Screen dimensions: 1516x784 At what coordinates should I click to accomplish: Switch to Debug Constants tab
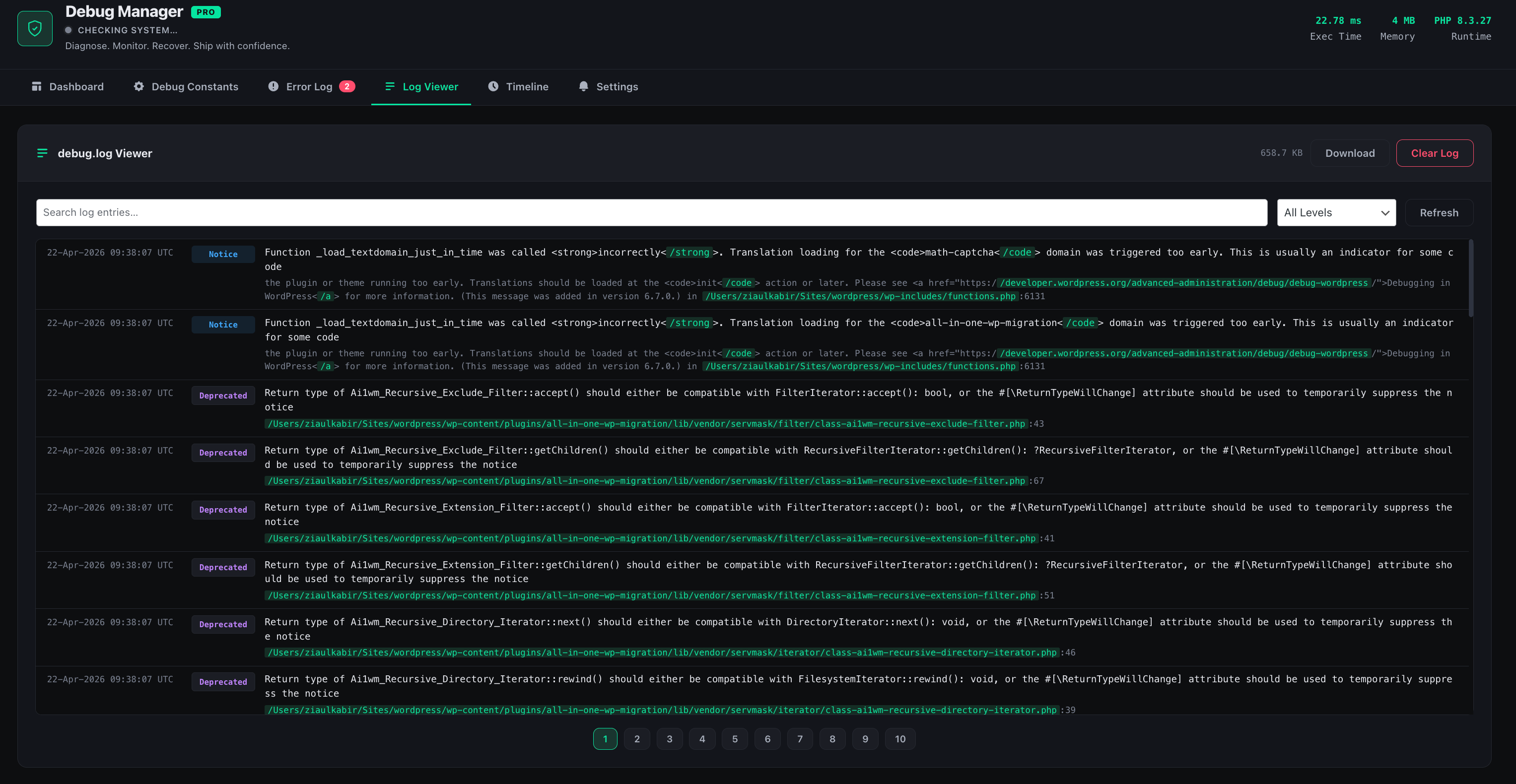[x=186, y=86]
